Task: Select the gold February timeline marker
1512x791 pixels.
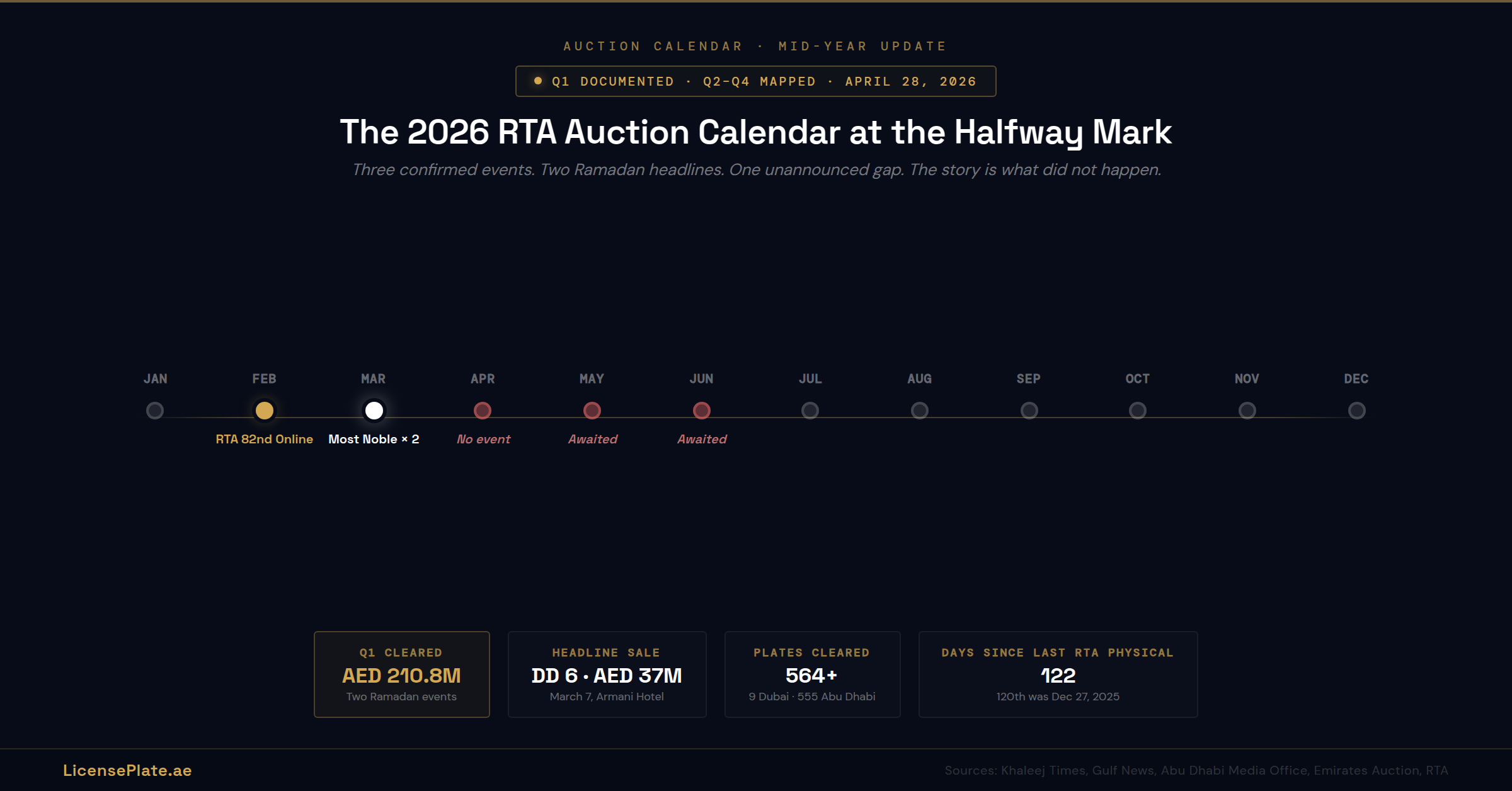Action: (x=265, y=411)
